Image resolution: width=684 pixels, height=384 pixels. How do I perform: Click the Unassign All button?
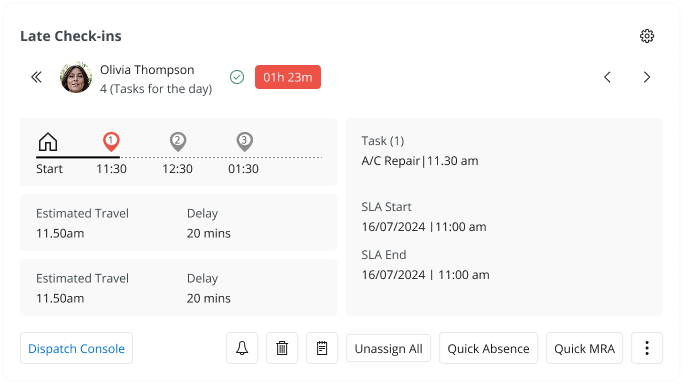point(389,348)
